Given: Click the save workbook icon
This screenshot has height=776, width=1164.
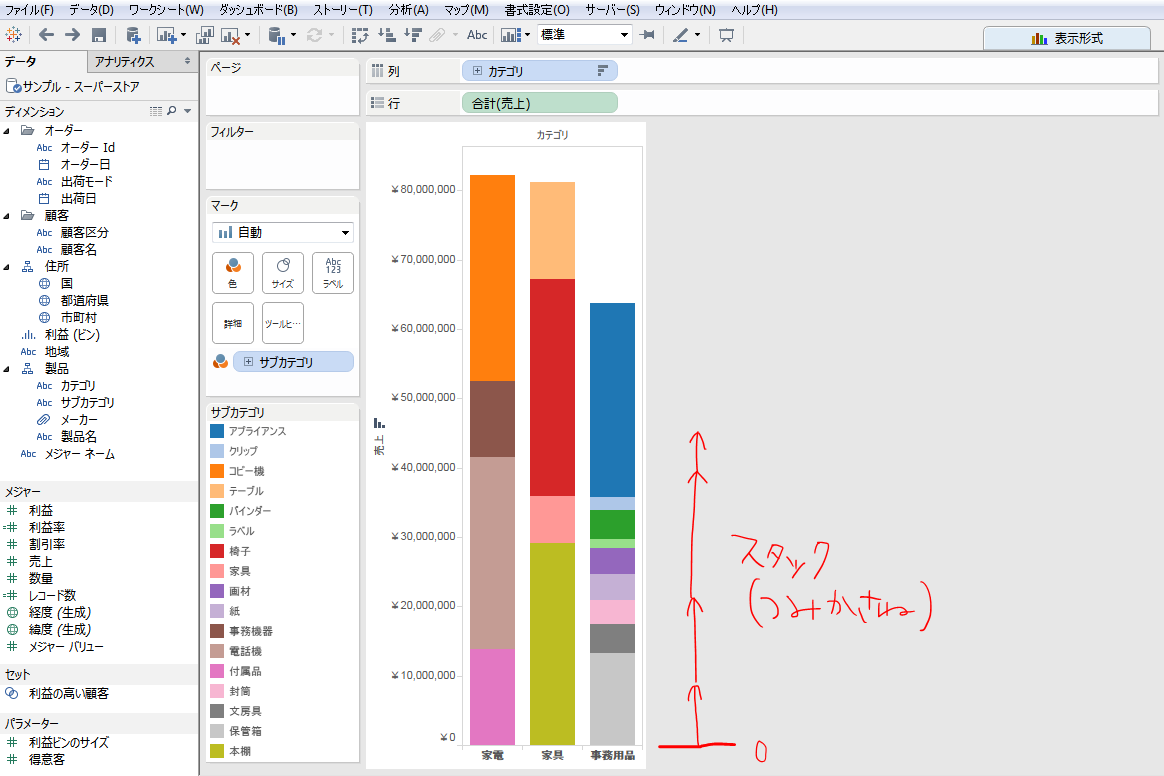Looking at the screenshot, I should [97, 34].
